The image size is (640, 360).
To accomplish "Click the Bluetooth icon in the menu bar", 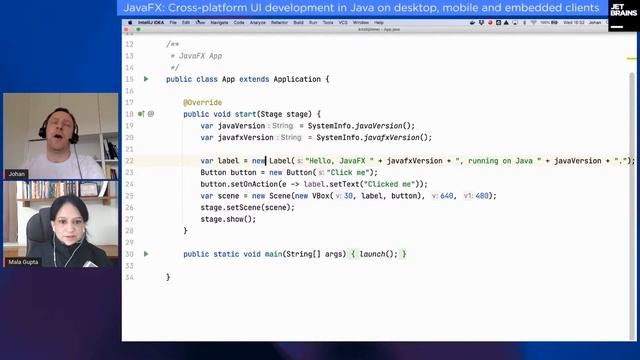I will click(524, 23).
